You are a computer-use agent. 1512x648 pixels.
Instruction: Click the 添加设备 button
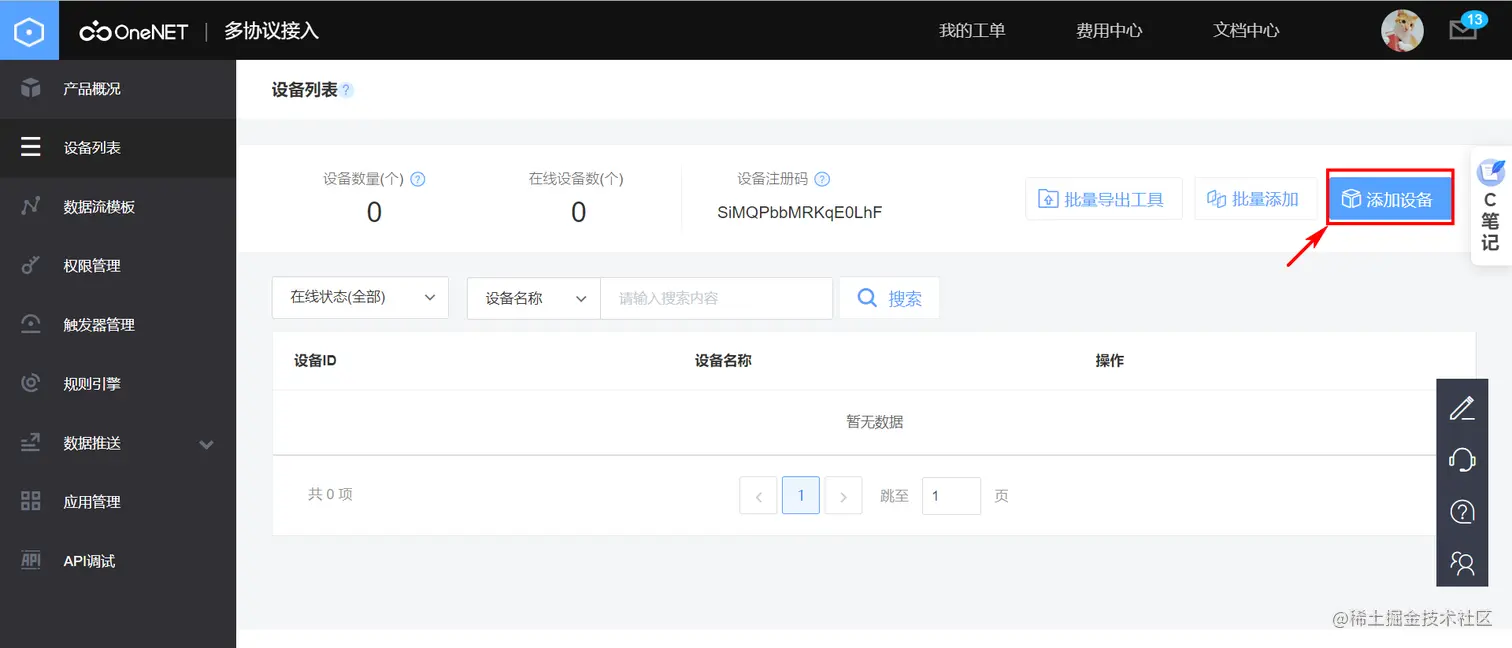coord(1389,199)
